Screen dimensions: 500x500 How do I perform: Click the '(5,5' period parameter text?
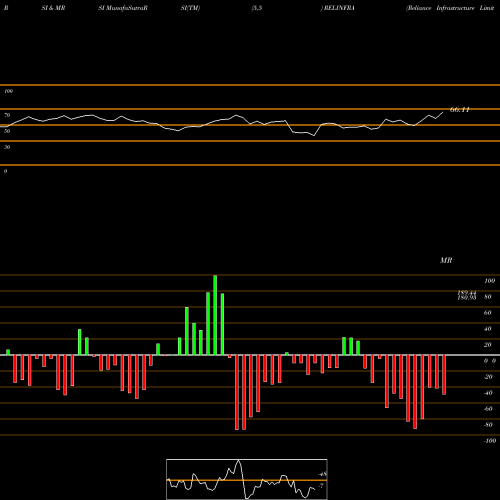click(x=257, y=8)
